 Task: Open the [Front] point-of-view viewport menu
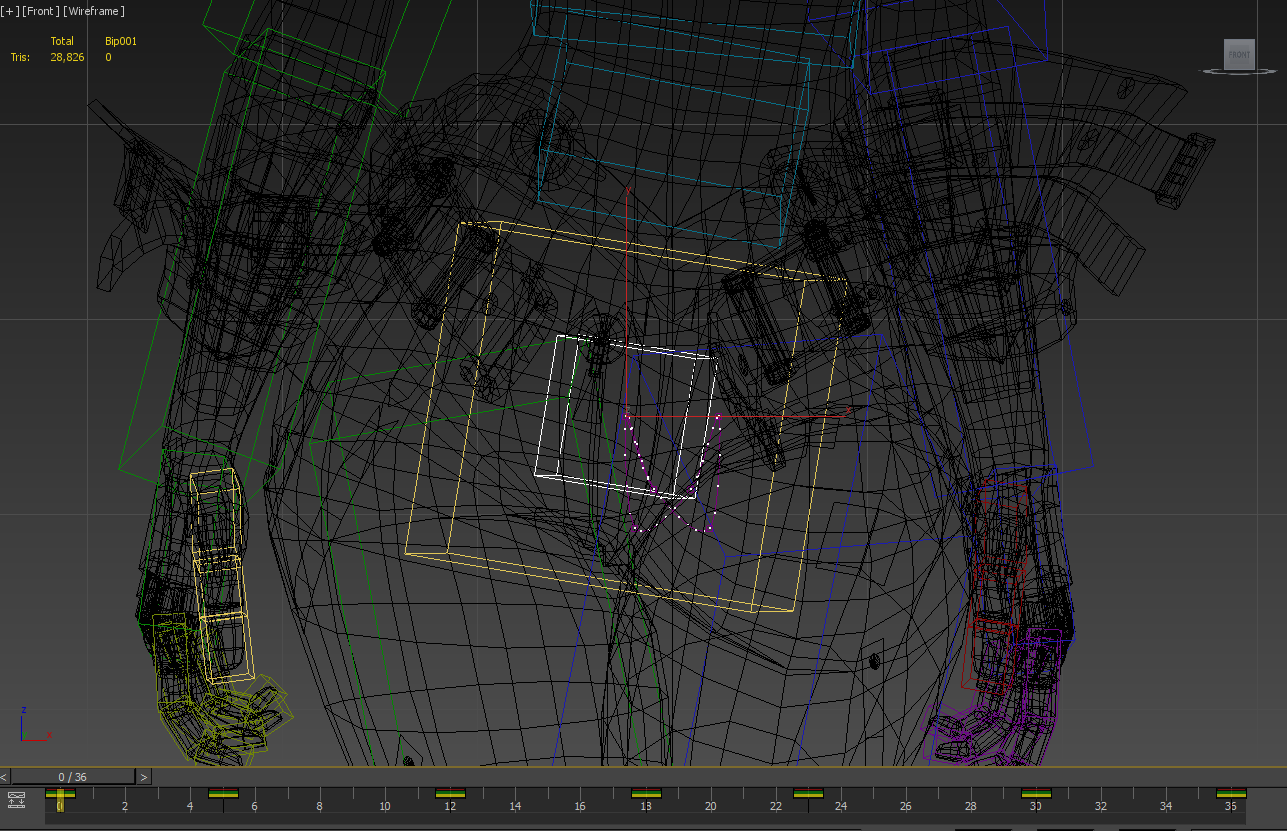[39, 11]
